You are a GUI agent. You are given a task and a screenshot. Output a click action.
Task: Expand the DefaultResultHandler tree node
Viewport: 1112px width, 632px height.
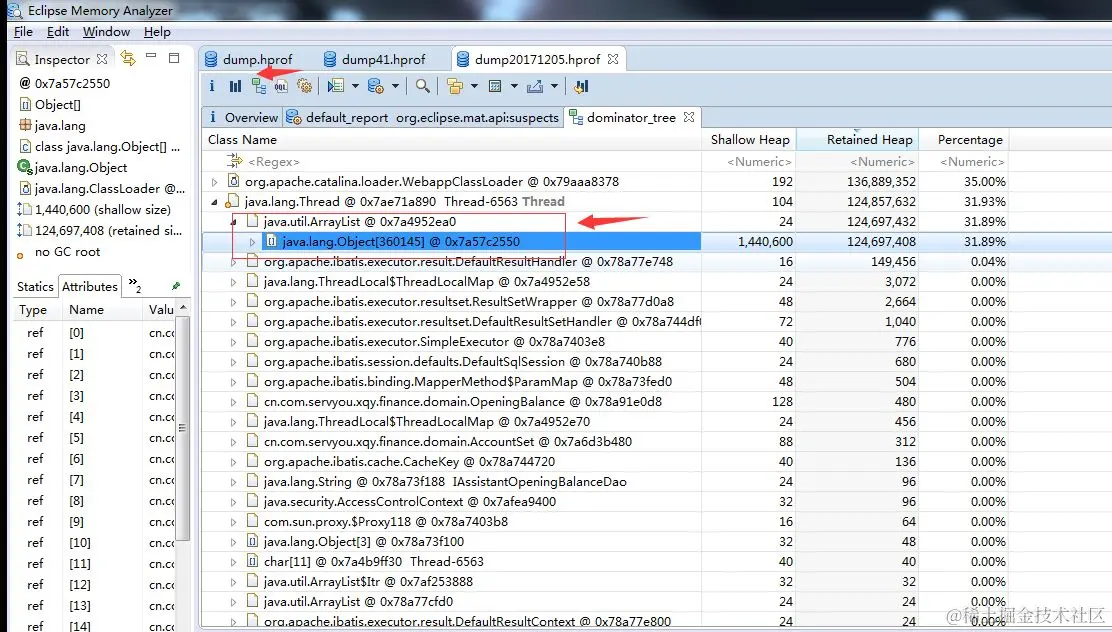[x=233, y=262]
